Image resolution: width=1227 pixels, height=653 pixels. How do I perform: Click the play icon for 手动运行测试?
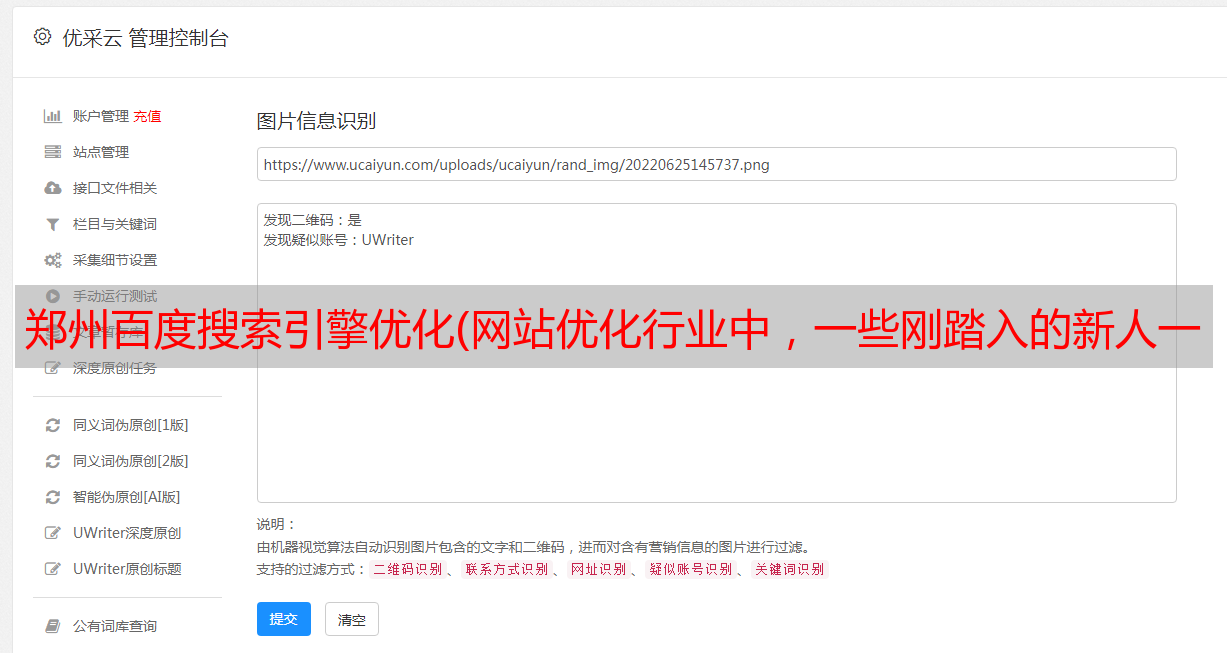53,296
